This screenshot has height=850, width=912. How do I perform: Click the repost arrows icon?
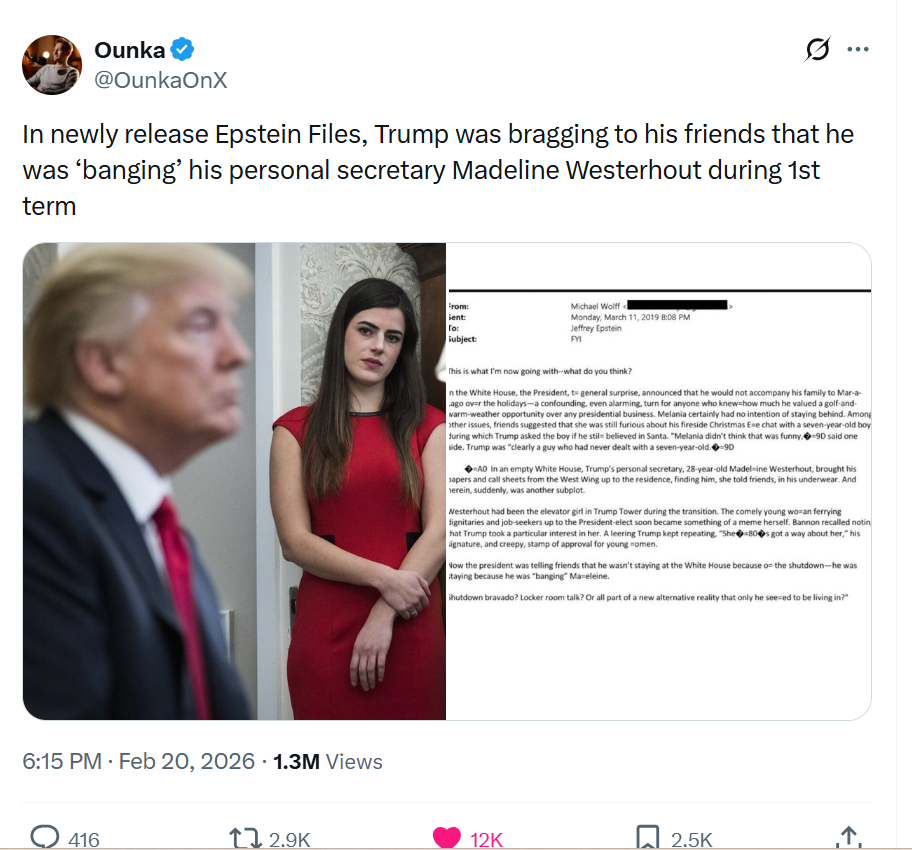click(x=244, y=838)
